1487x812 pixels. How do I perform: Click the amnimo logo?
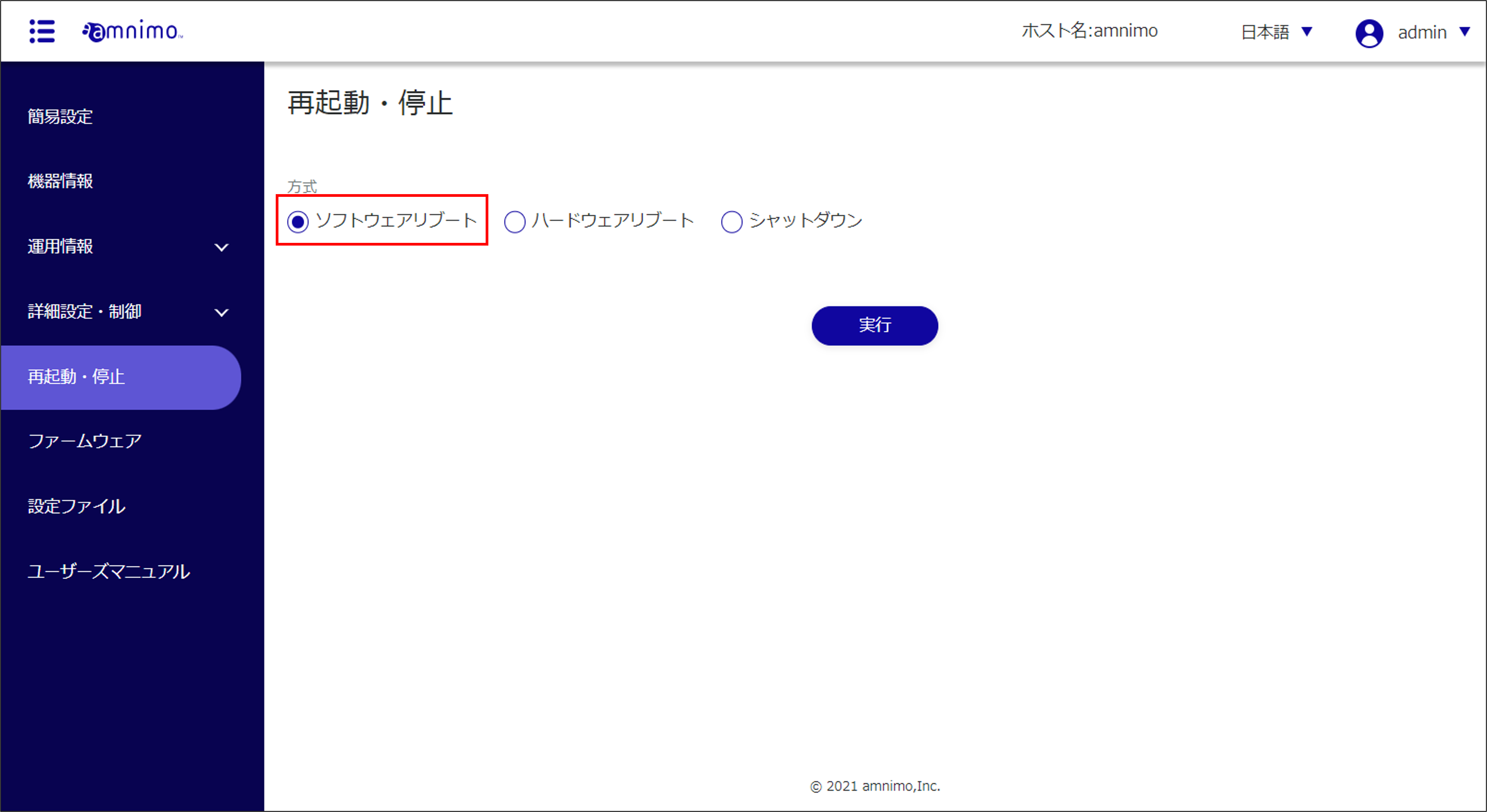click(132, 31)
